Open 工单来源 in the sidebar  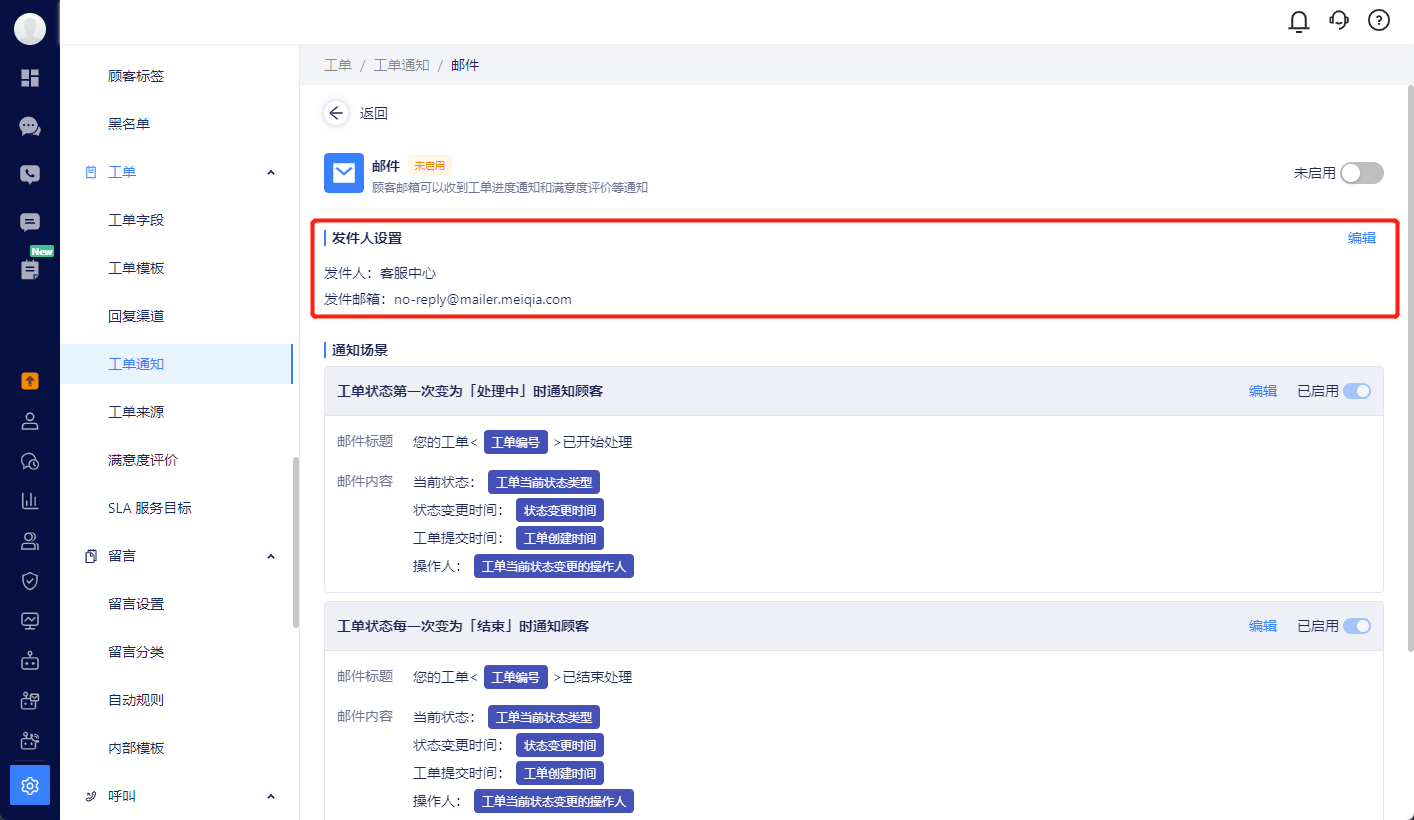coord(136,412)
